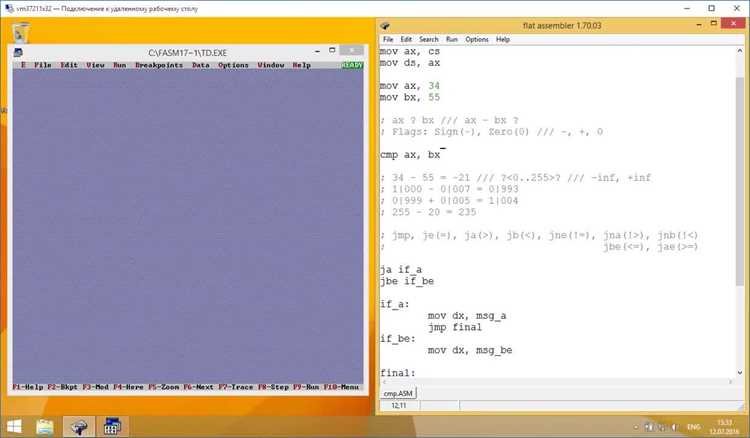Viewport: 750px width, 438px height.
Task: Click the remote desktop title bar icon
Action: (9, 8)
